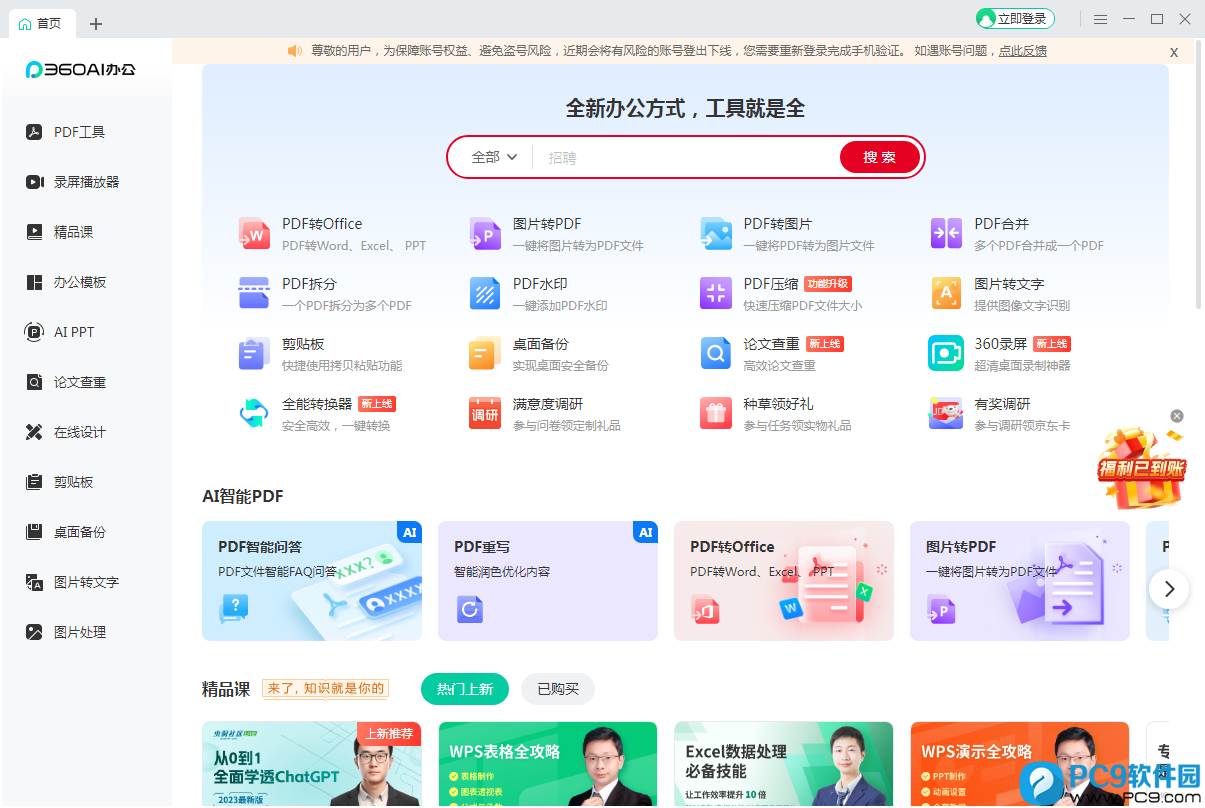Switch to the 首页 tab
Viewport: 1205px width, 808px height.
tap(40, 23)
